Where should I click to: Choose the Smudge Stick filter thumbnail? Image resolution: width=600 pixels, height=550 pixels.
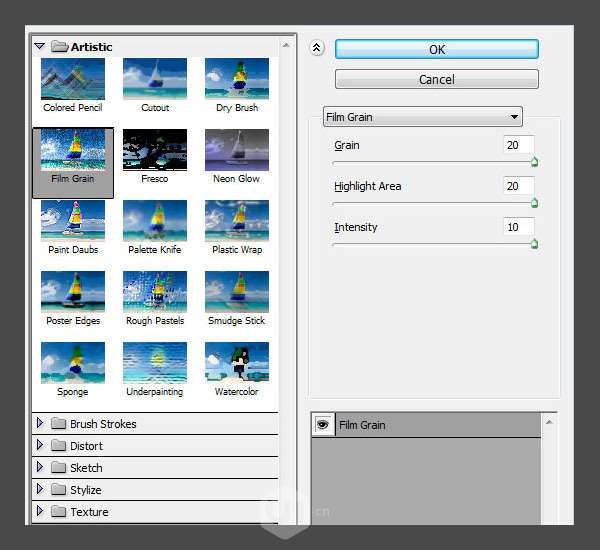pyautogui.click(x=237, y=292)
